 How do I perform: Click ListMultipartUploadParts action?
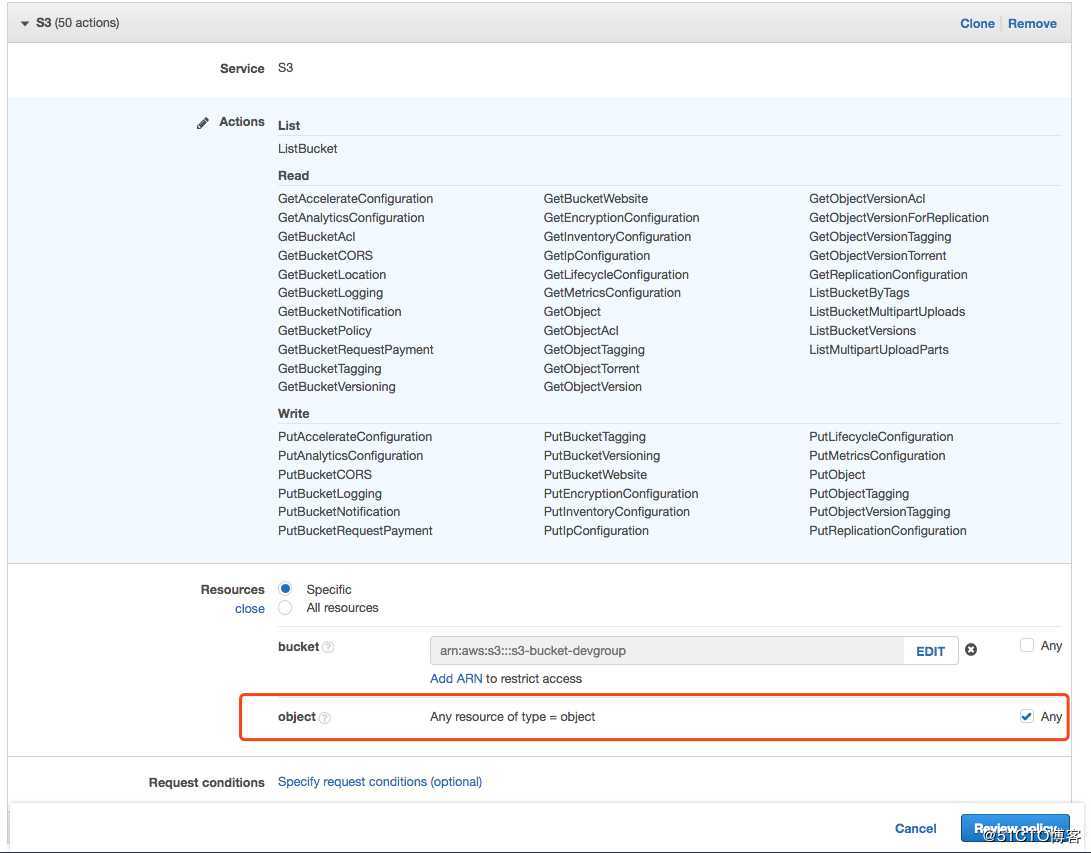pyautogui.click(x=879, y=349)
